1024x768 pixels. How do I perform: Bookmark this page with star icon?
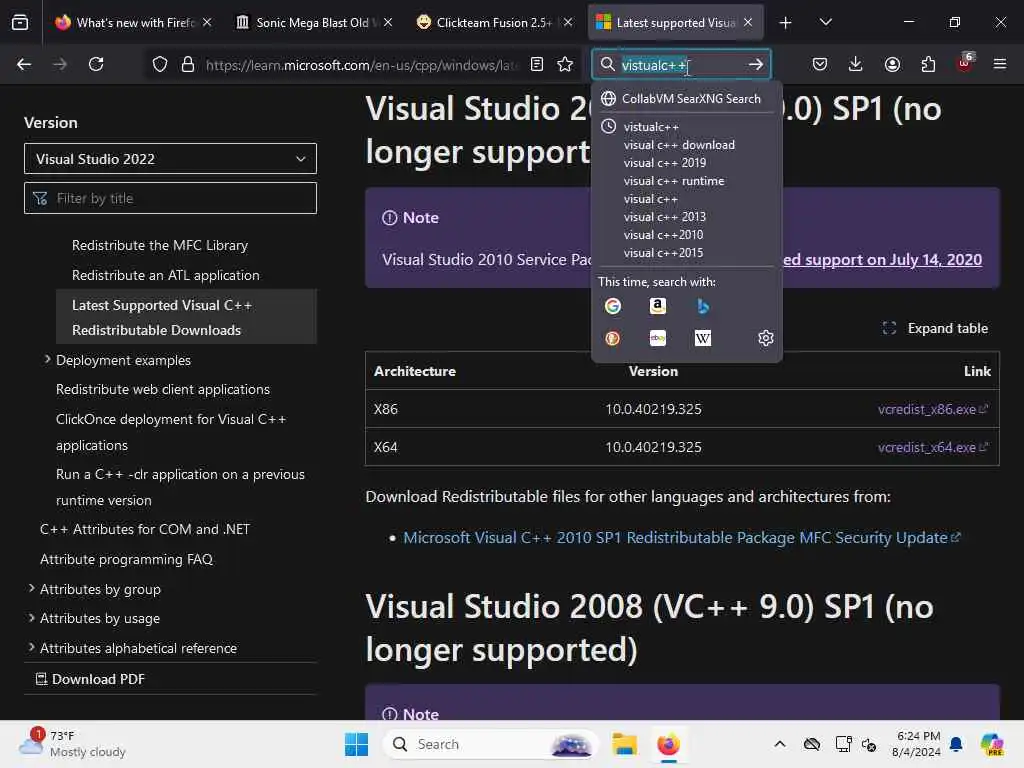click(x=565, y=64)
